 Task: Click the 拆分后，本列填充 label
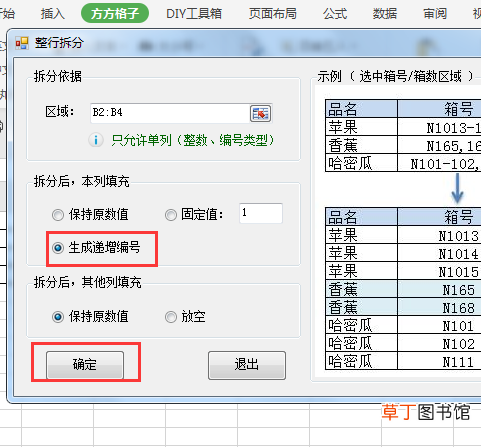coord(81,181)
